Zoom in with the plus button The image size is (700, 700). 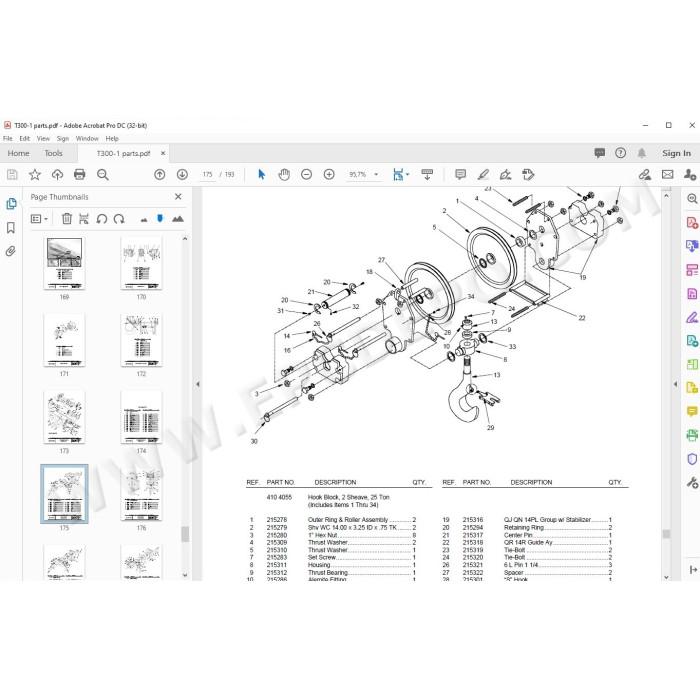[x=329, y=175]
